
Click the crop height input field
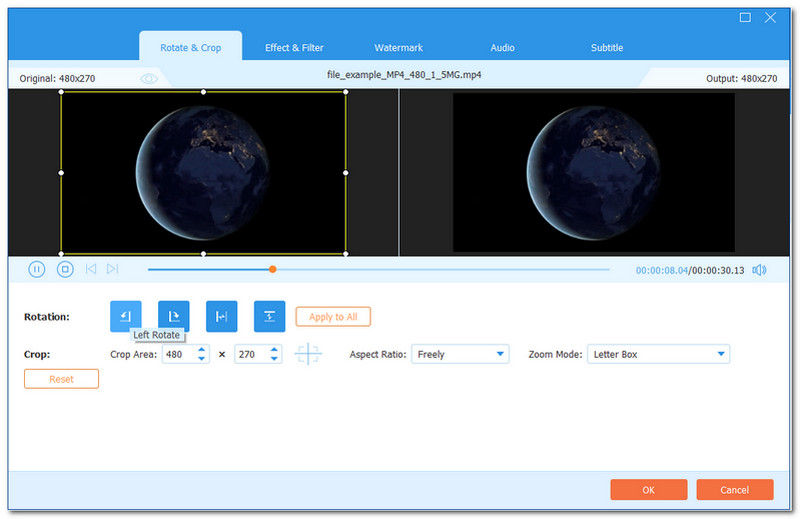[250, 354]
